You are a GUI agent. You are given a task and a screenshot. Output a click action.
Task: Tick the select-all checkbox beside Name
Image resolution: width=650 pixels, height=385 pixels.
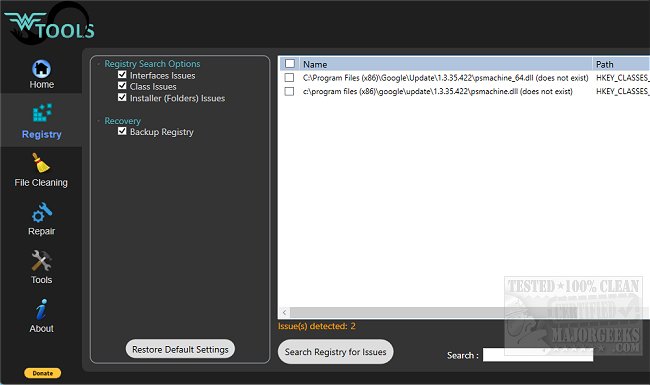(x=290, y=63)
